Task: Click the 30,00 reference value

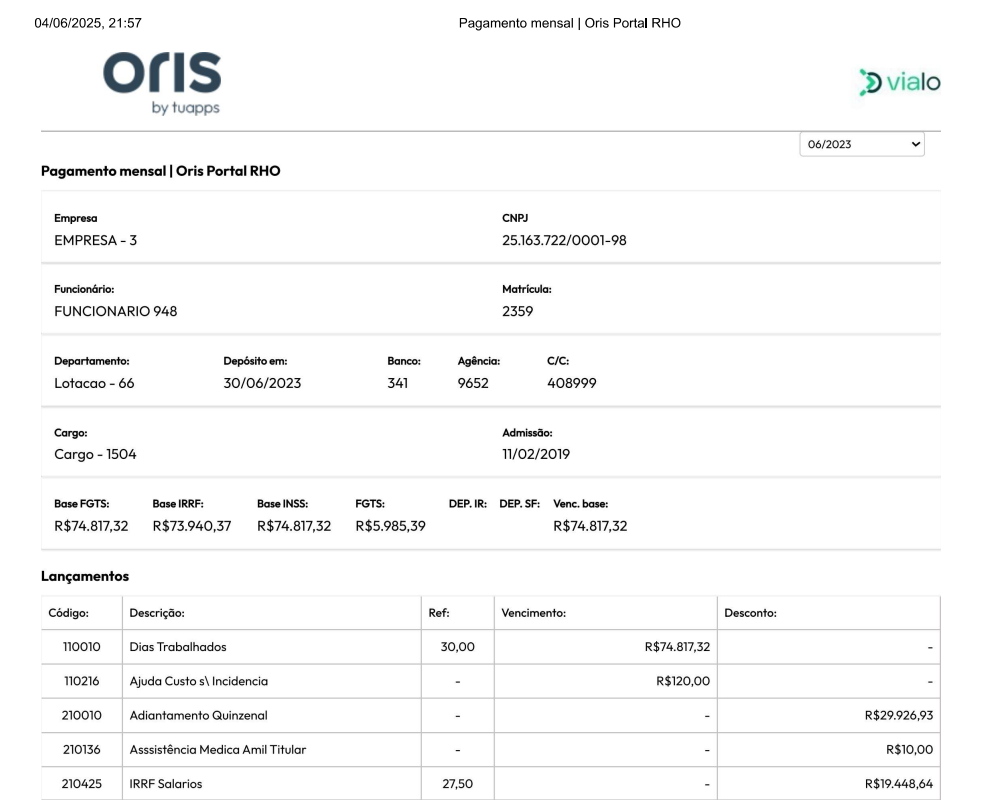Action: click(457, 647)
